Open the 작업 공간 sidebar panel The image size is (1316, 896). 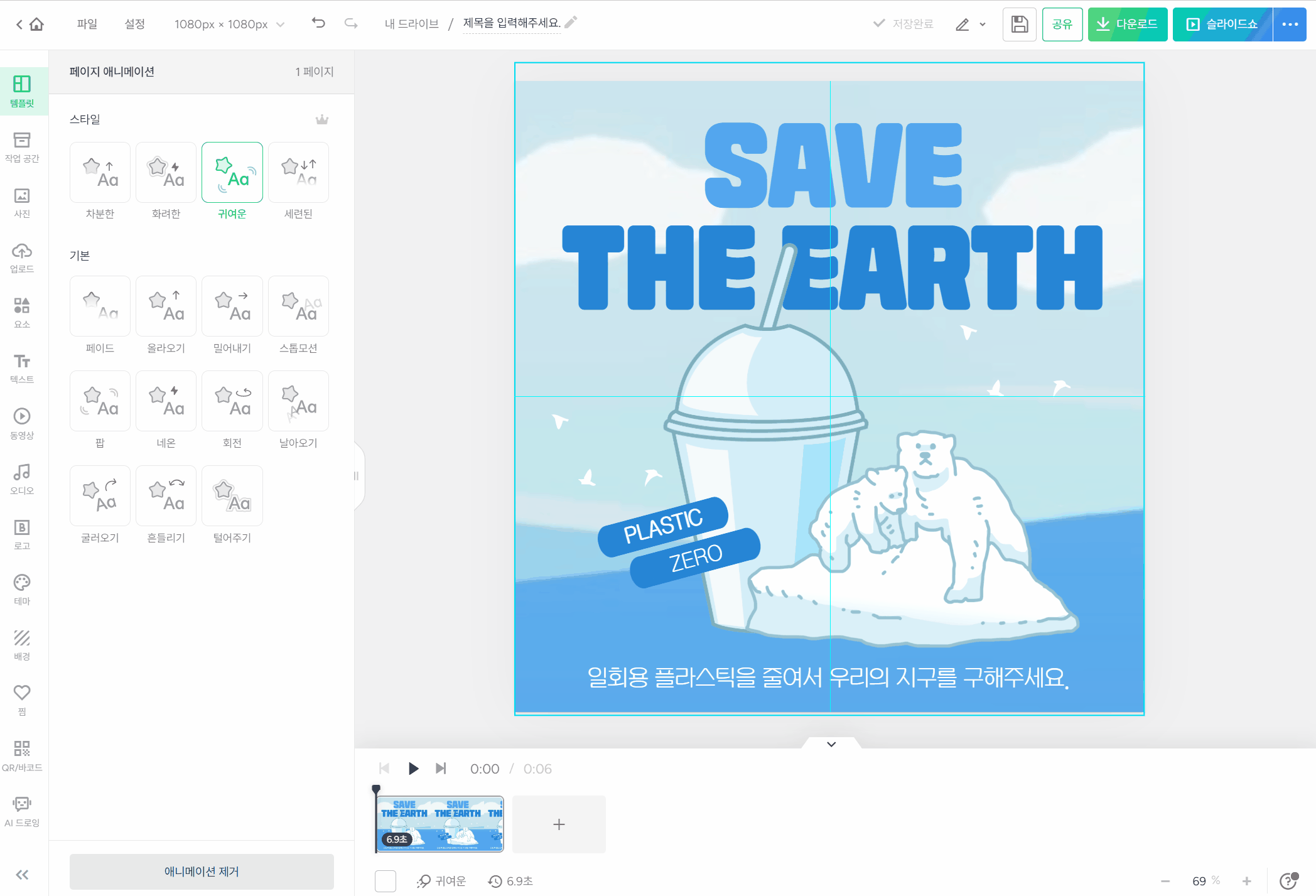[23, 147]
